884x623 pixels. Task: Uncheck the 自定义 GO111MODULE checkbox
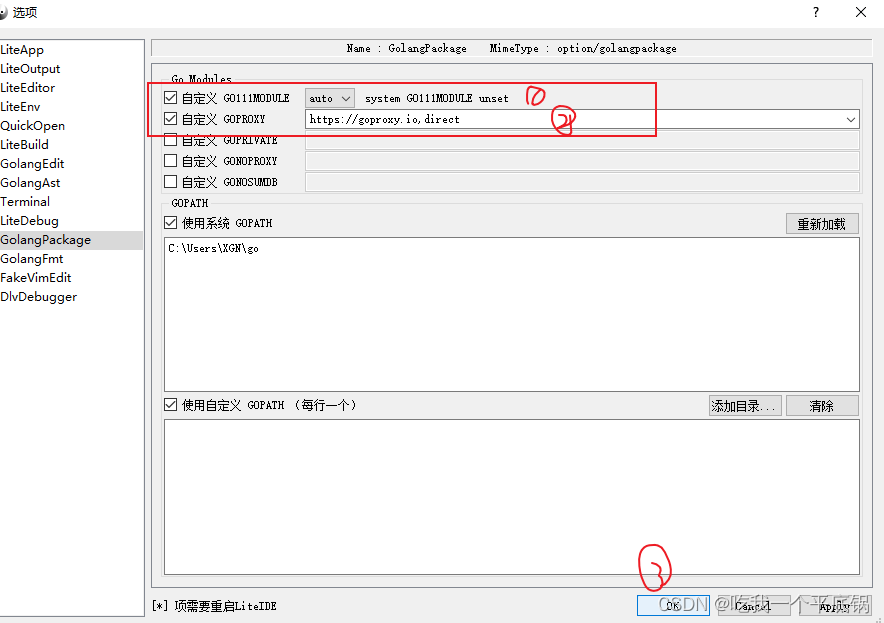(170, 98)
